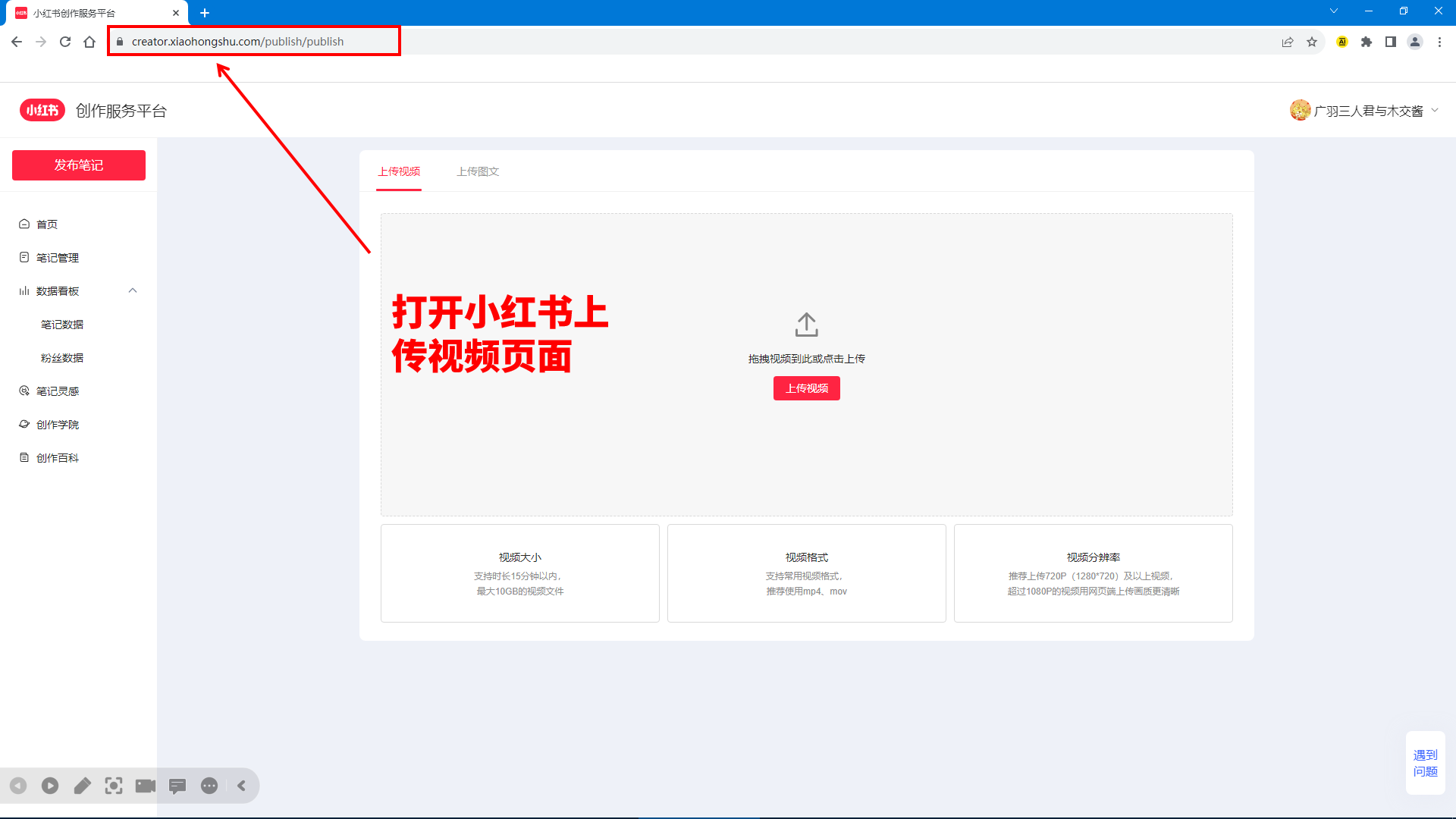Screen dimensions: 1456x819
Task: Click the 创作服务平台 title text
Action: pos(121,111)
